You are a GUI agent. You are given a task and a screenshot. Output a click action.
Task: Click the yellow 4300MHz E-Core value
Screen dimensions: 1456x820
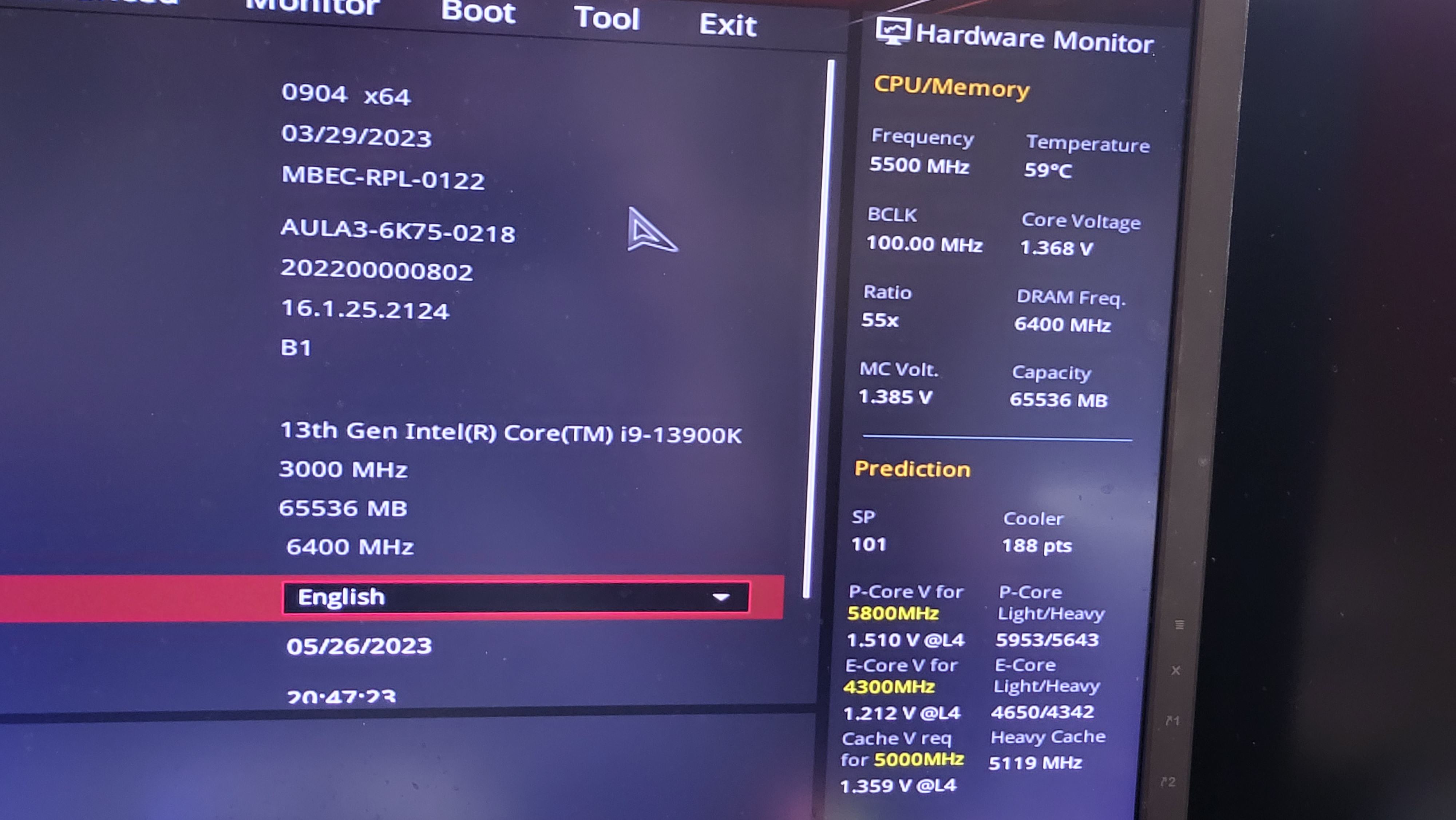889,687
